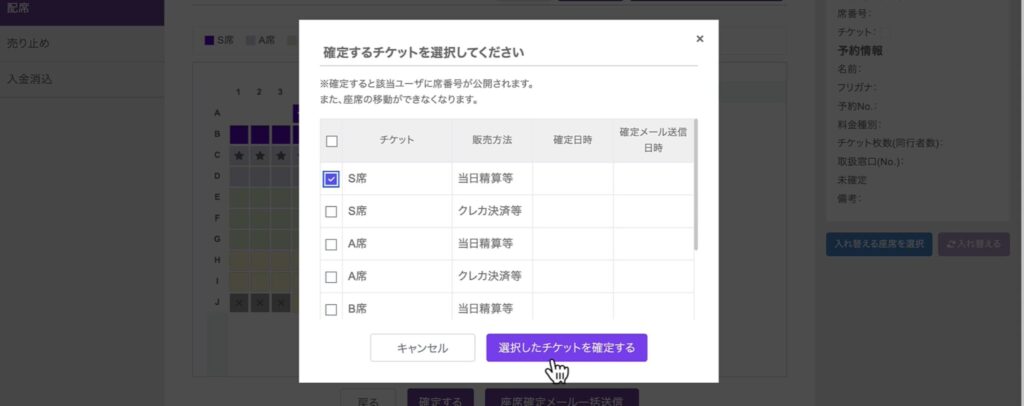Enable the A席 クレカ決済等 checkbox
Viewport: 1024px width, 406px height.
[x=331, y=276]
